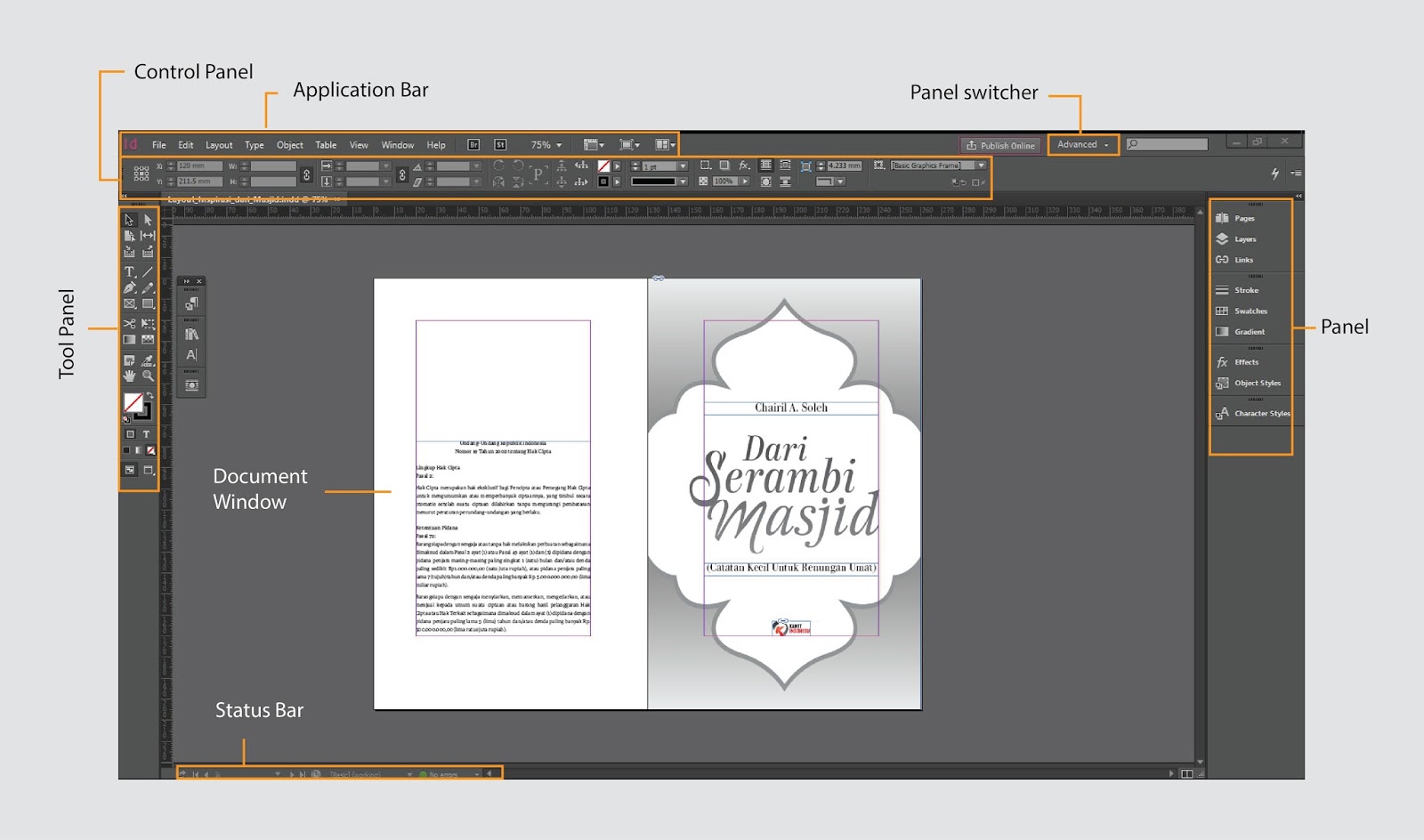This screenshot has width=1424, height=840.
Task: Select the Type tool
Action: pos(129,271)
